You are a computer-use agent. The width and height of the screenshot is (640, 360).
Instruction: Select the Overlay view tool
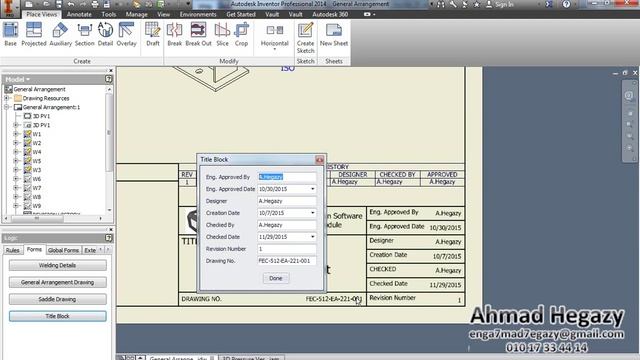[x=126, y=34]
